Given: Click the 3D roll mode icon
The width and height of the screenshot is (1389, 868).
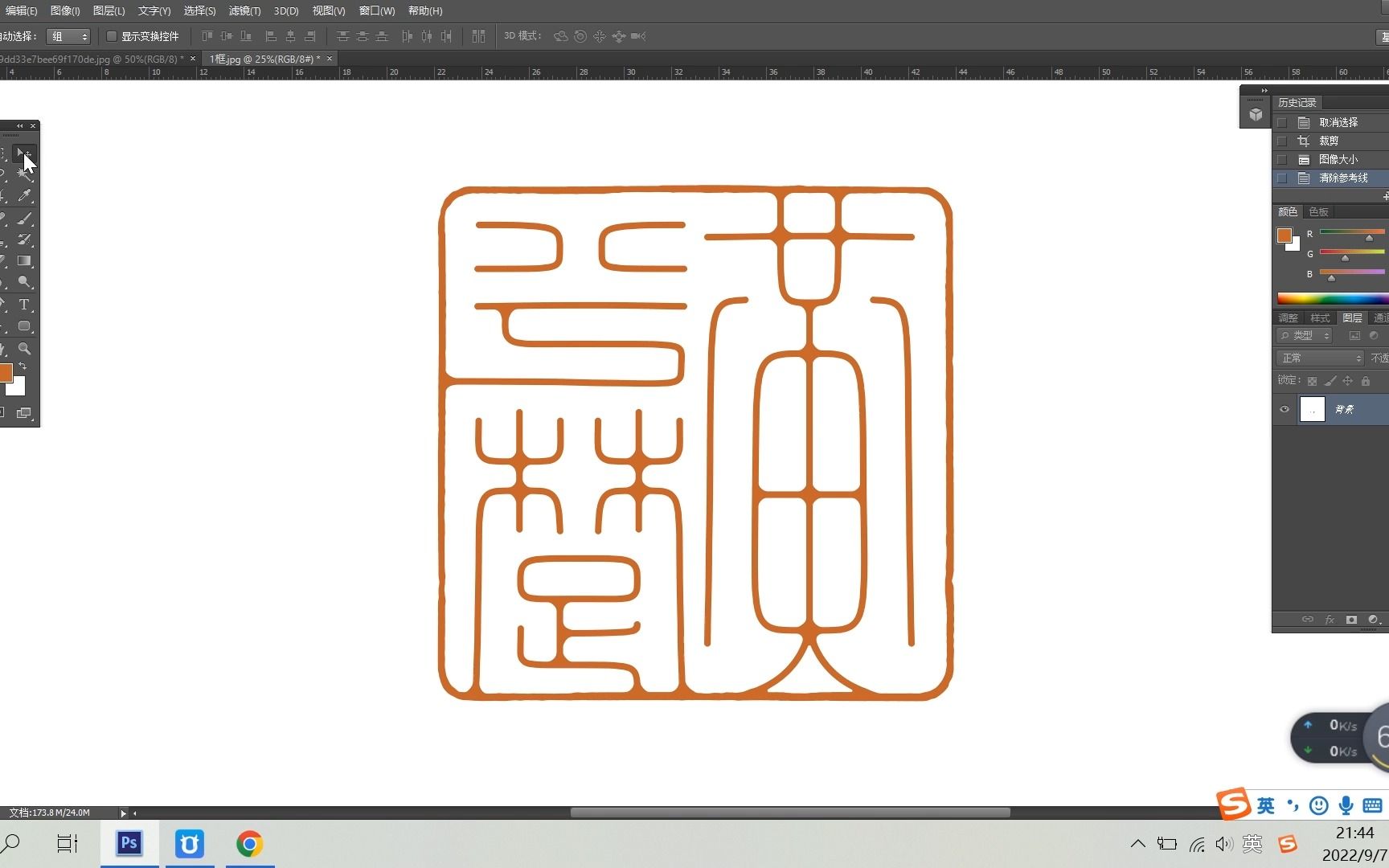Looking at the screenshot, I should [x=580, y=36].
